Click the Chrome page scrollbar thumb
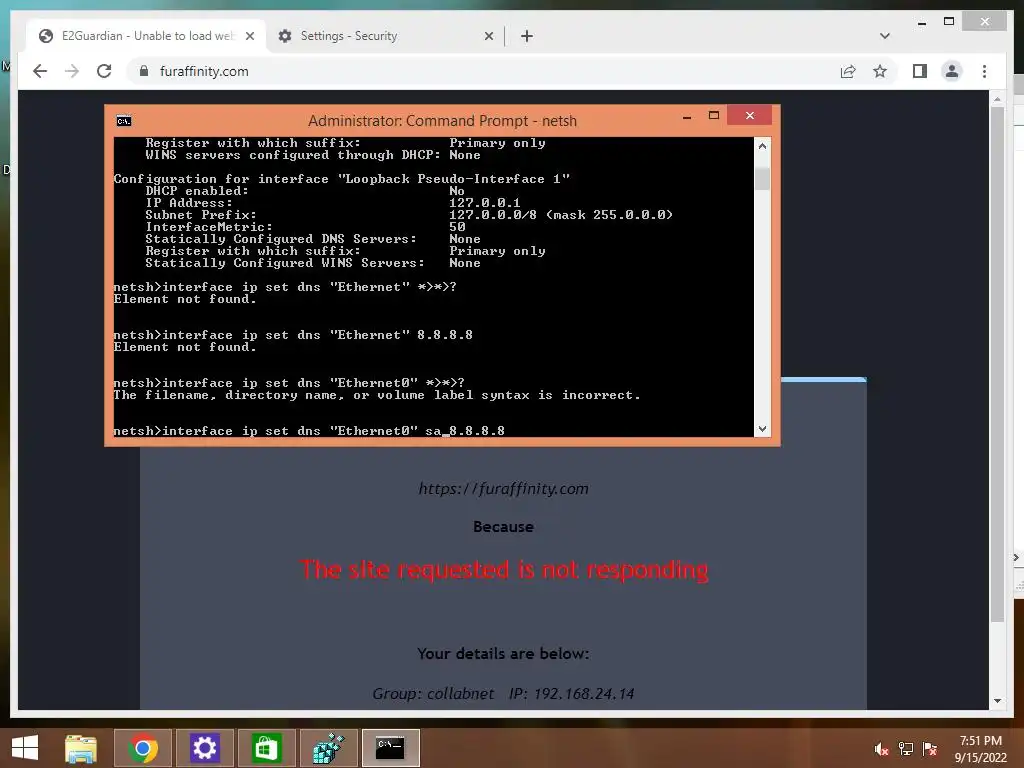The height and width of the screenshot is (768, 1024). point(997,364)
